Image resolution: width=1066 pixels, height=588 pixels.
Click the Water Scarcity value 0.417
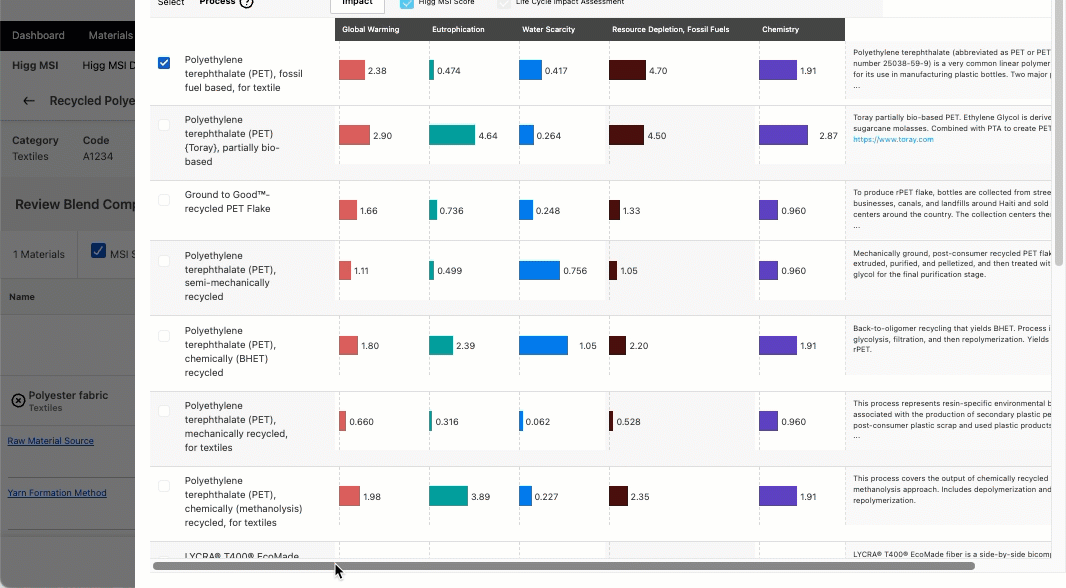(556, 71)
